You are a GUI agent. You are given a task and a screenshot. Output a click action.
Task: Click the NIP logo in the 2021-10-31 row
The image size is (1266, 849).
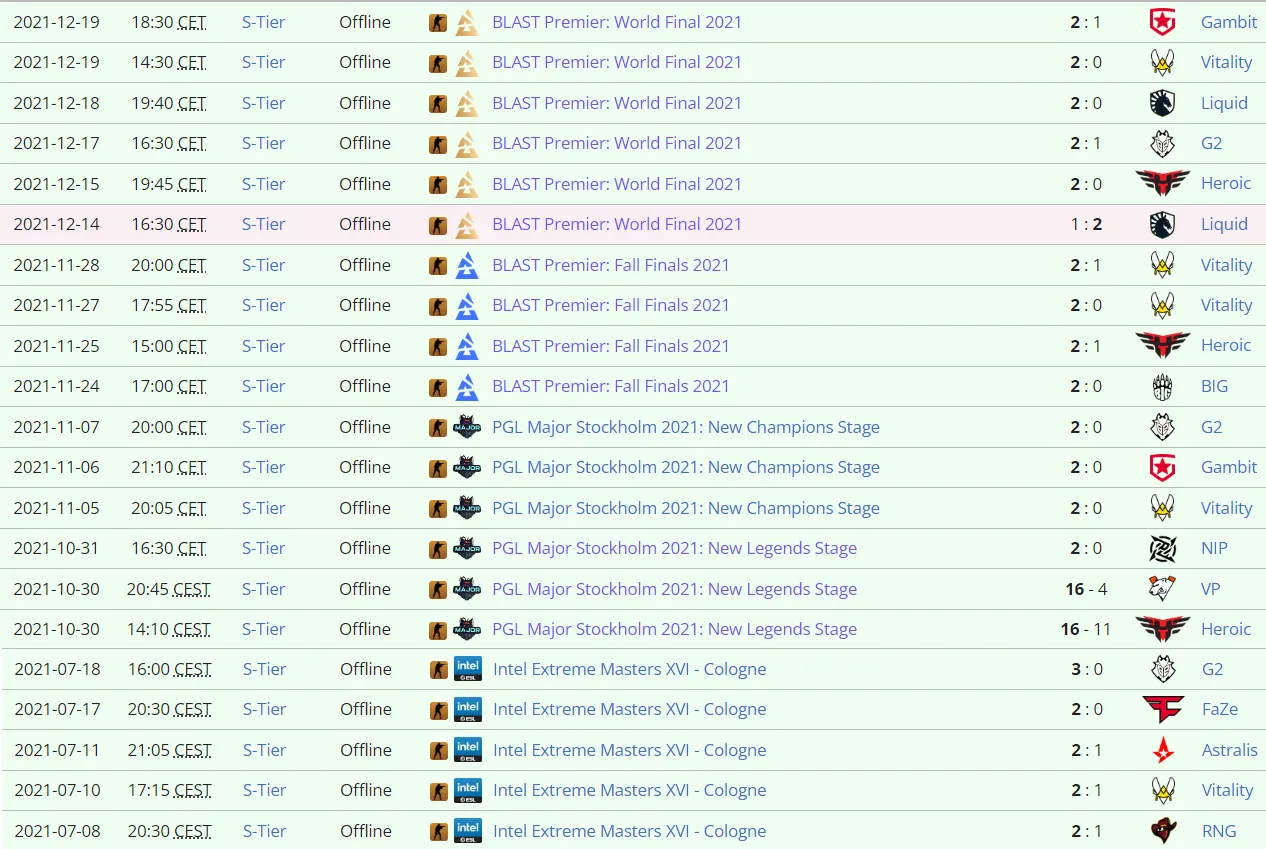coord(1162,548)
